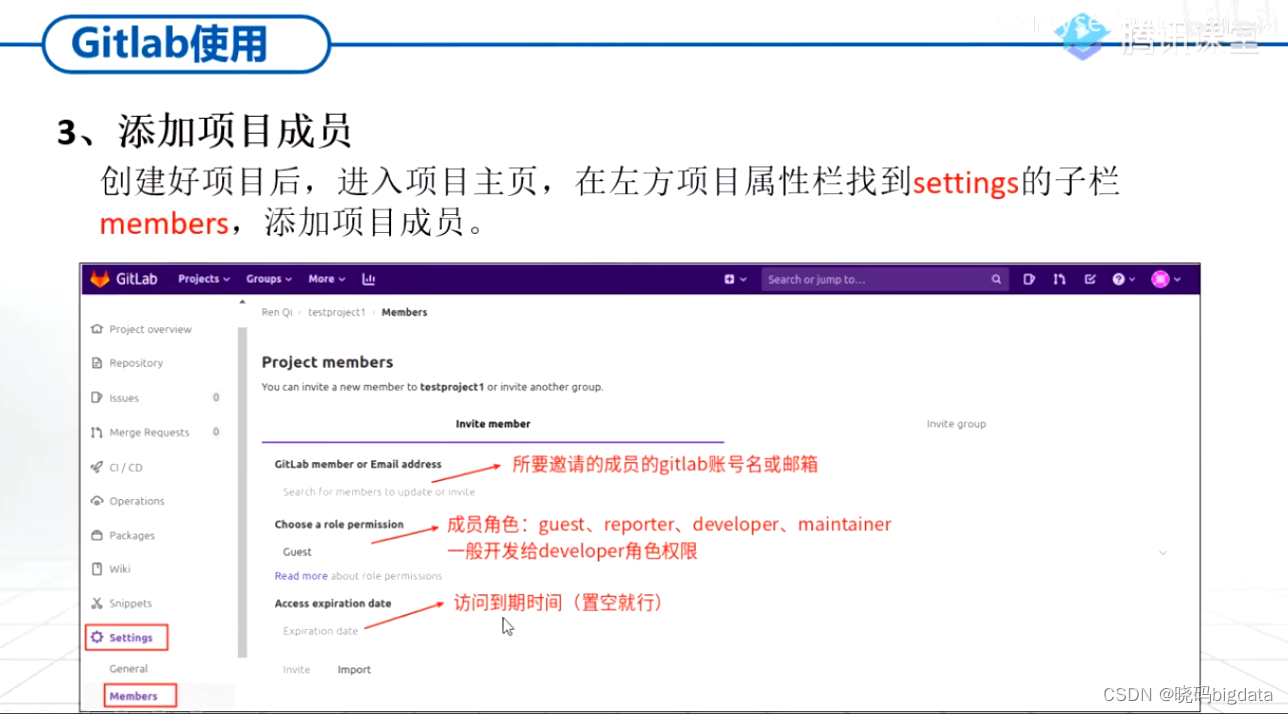Image resolution: width=1288 pixels, height=714 pixels.
Task: Click the Expiration date input field
Action: click(x=320, y=631)
